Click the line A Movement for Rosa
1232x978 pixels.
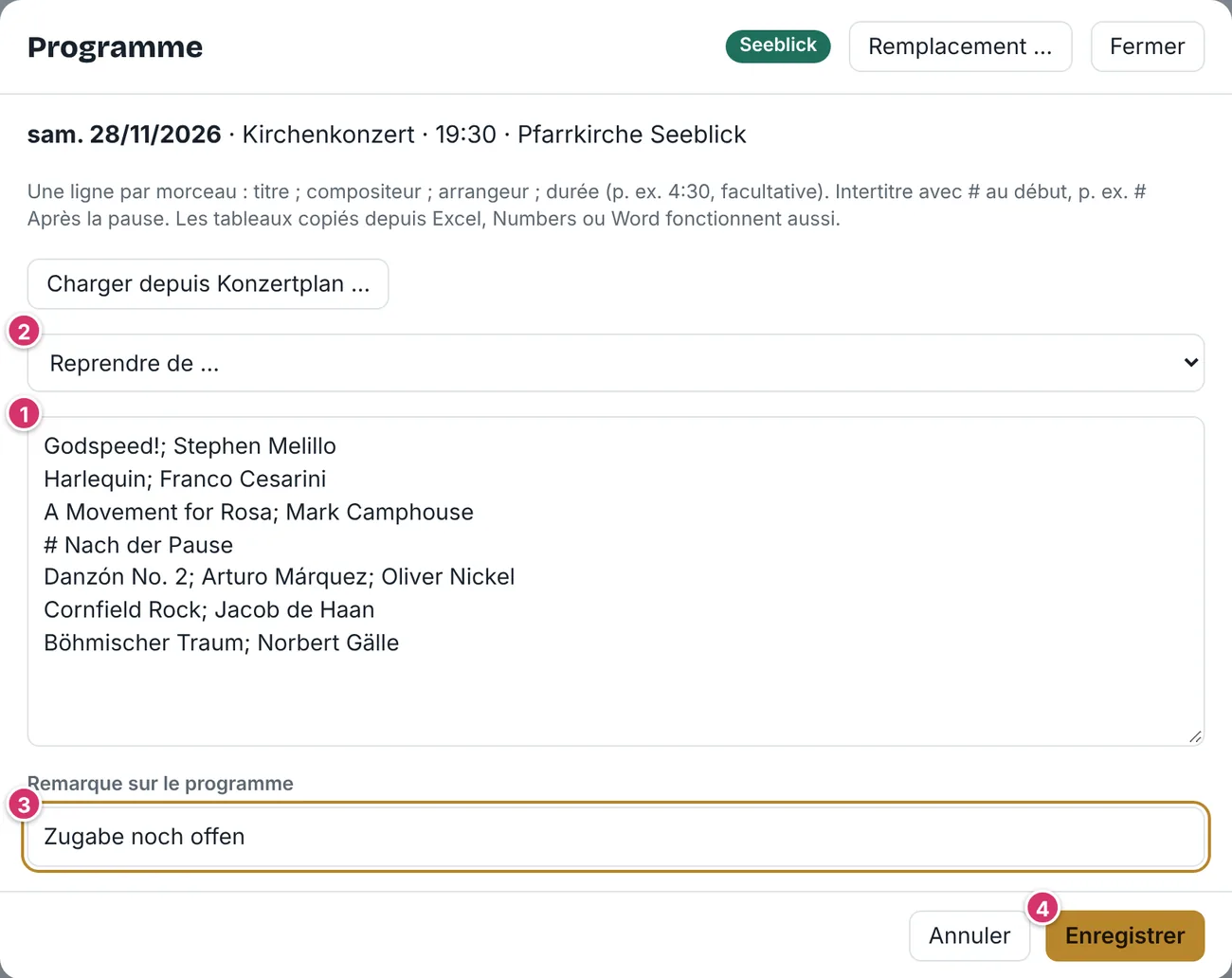pyautogui.click(x=259, y=512)
